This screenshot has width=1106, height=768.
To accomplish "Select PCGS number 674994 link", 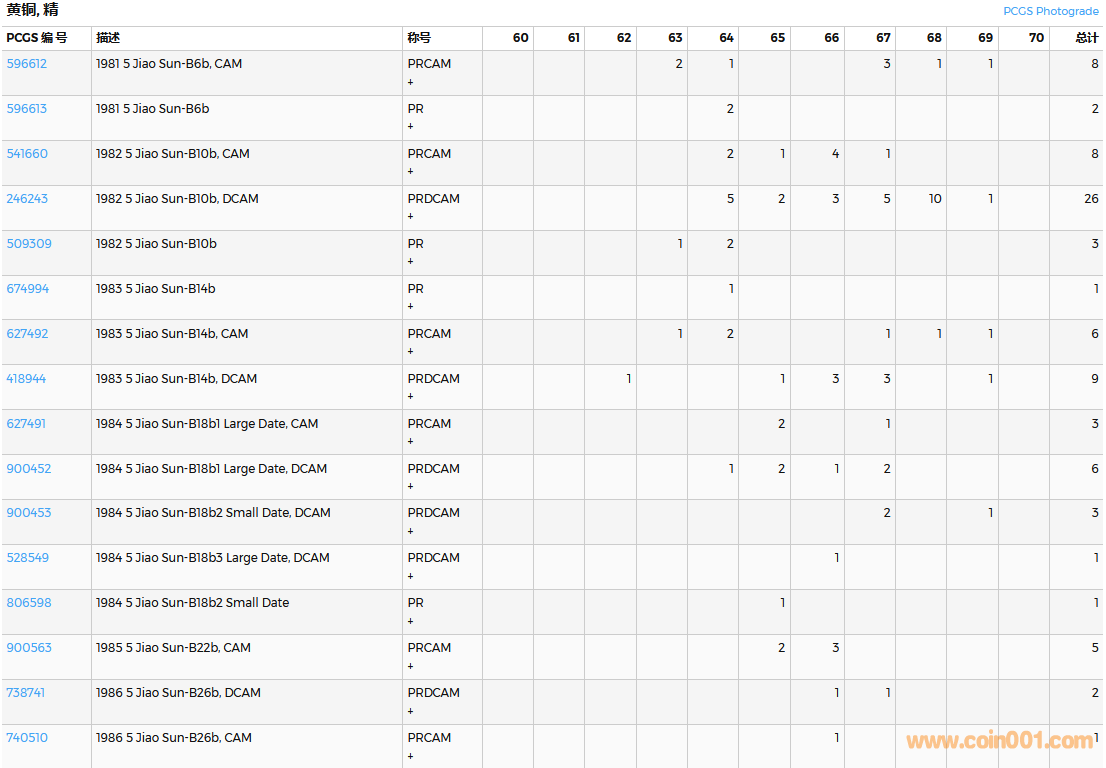I will click(27, 289).
